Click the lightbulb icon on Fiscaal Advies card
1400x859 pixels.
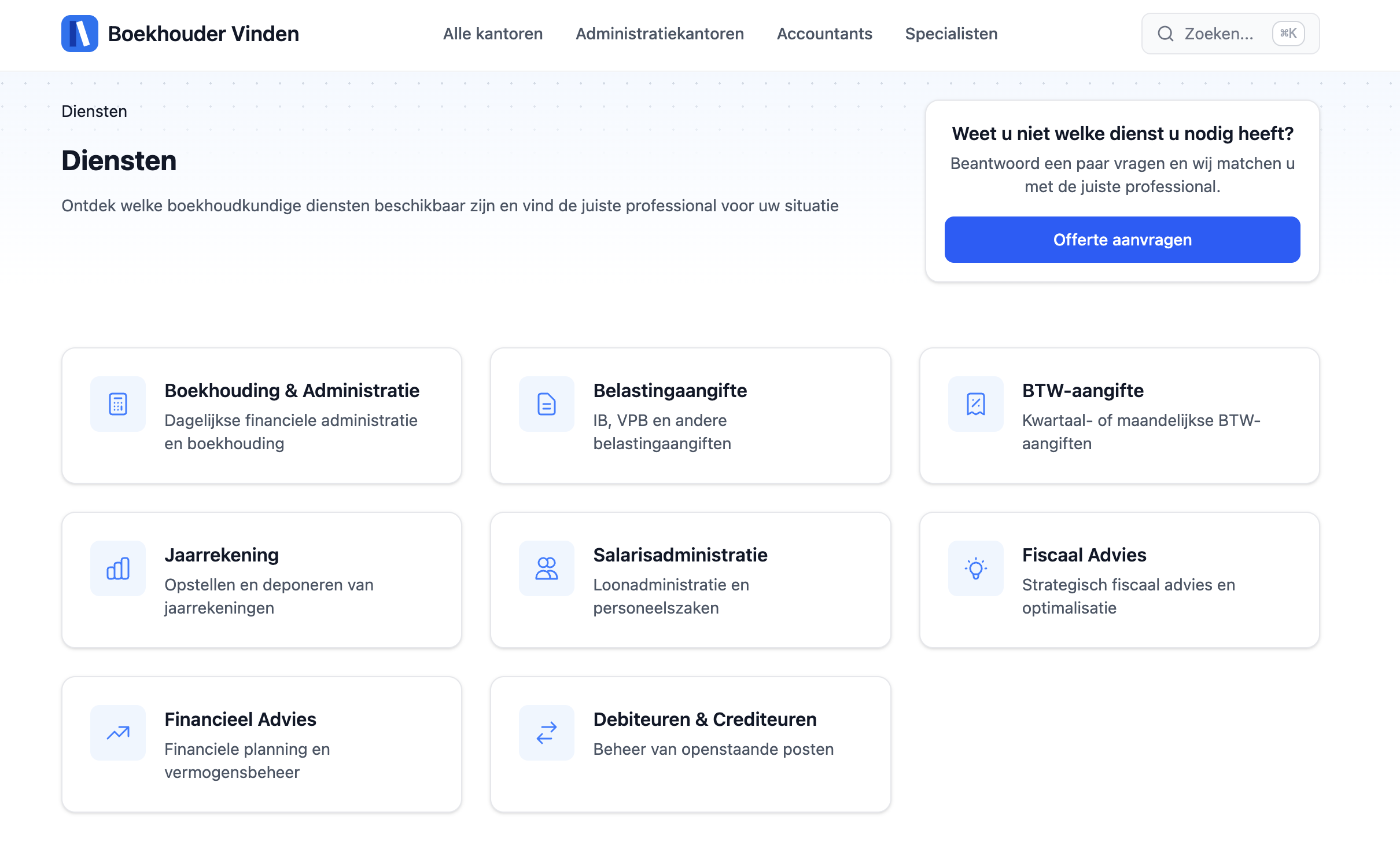coord(975,568)
